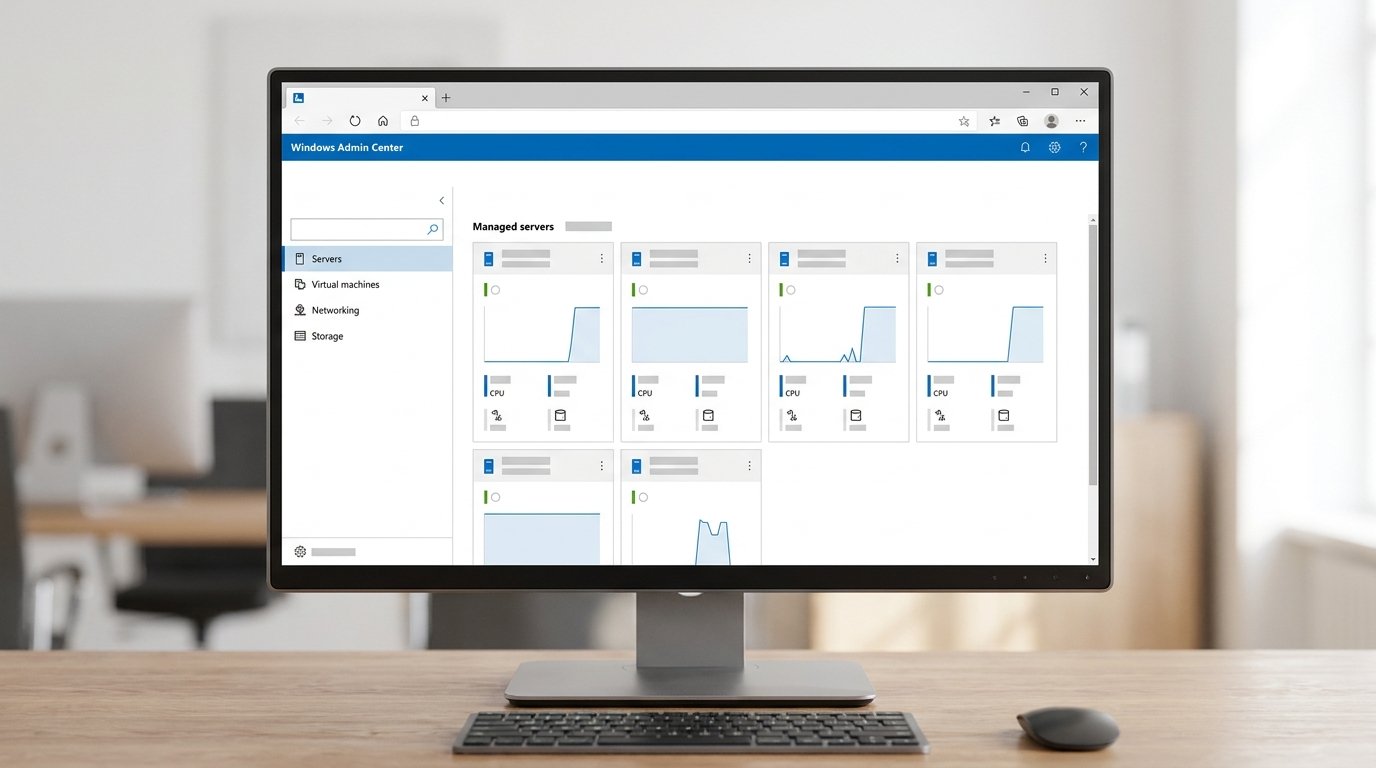Click the spiky usage chart thumbnail

(x=838, y=334)
